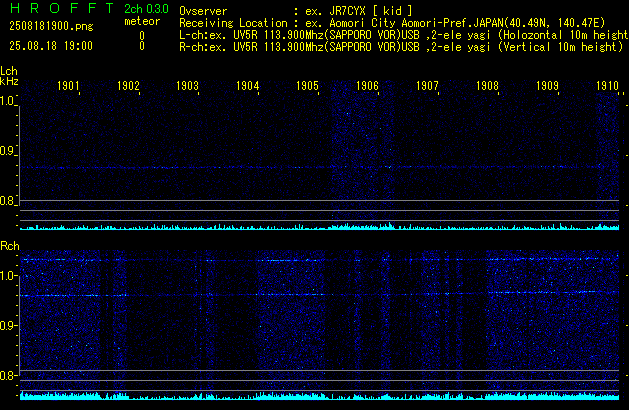Click the HROFFT title text

click(x=62, y=8)
